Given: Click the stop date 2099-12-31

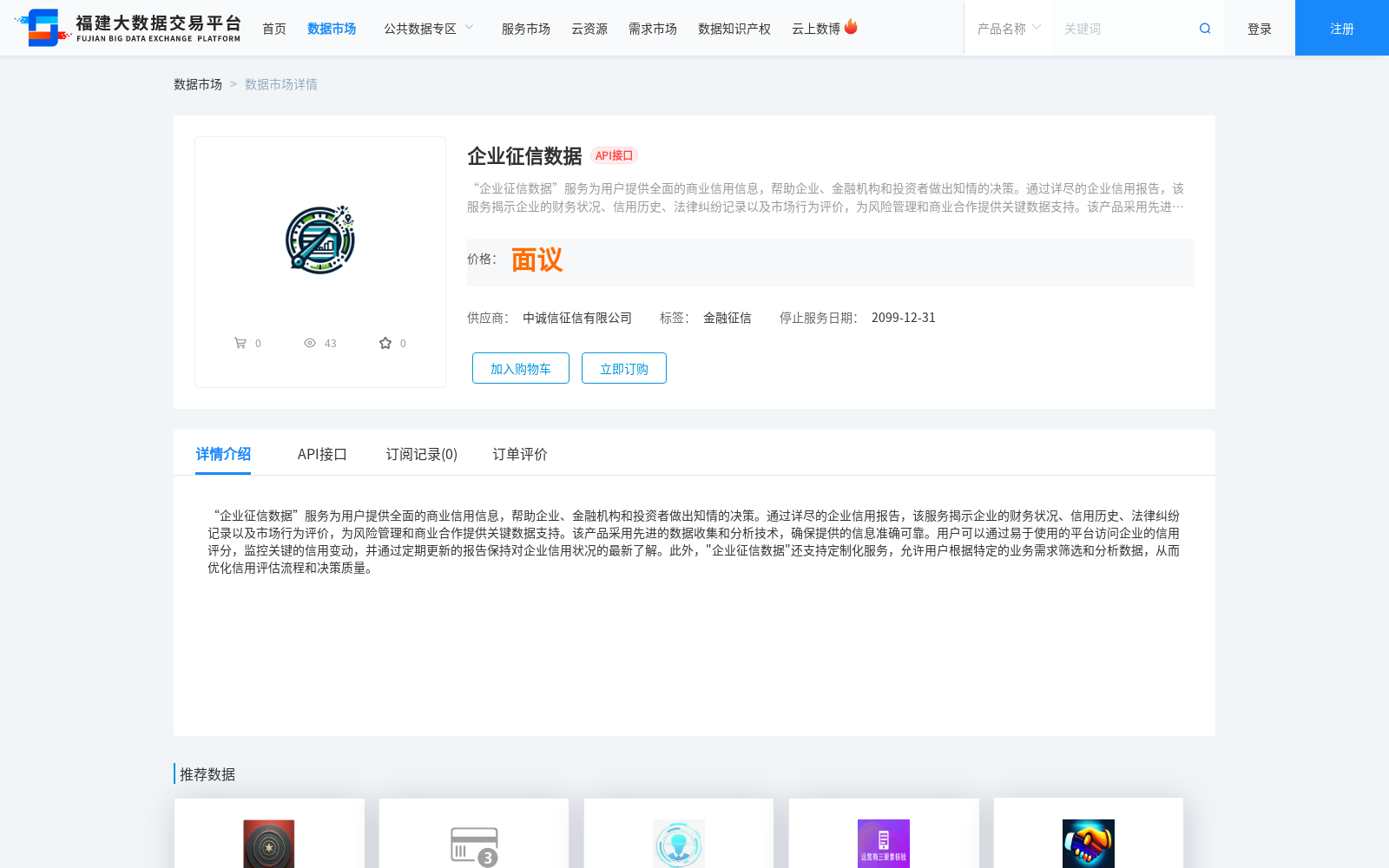Looking at the screenshot, I should pyautogui.click(x=904, y=318).
